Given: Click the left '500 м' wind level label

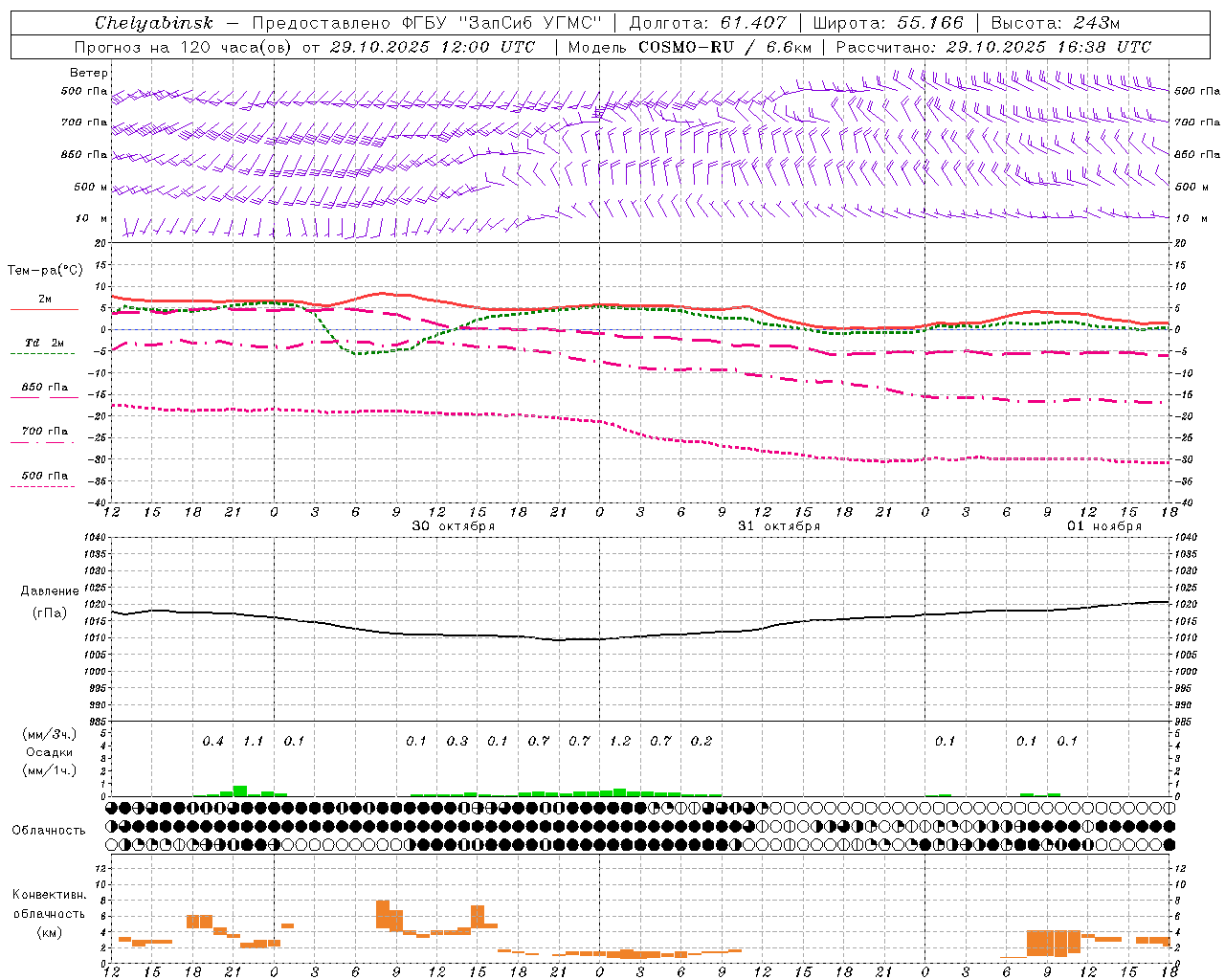Looking at the screenshot, I should coord(91,187).
